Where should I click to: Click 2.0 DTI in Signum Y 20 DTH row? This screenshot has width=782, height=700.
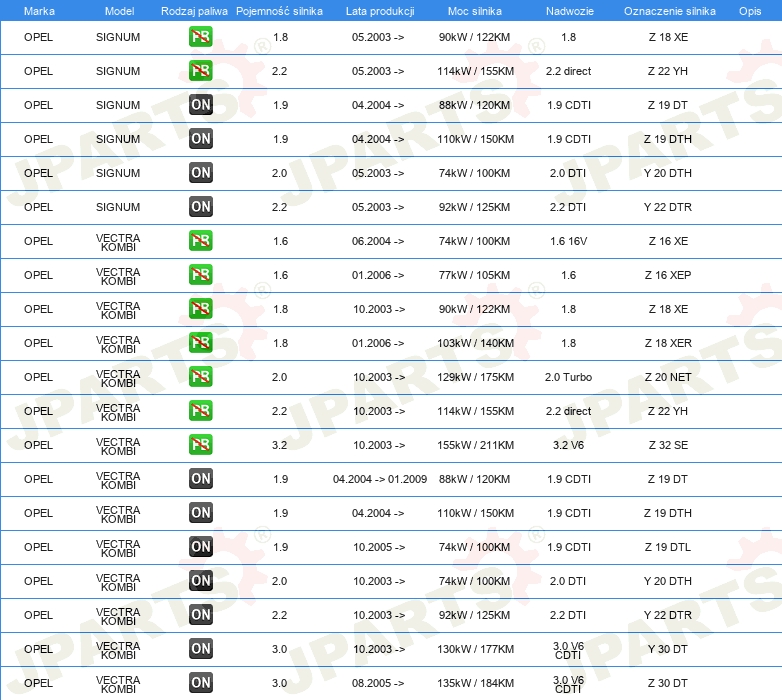(x=568, y=173)
